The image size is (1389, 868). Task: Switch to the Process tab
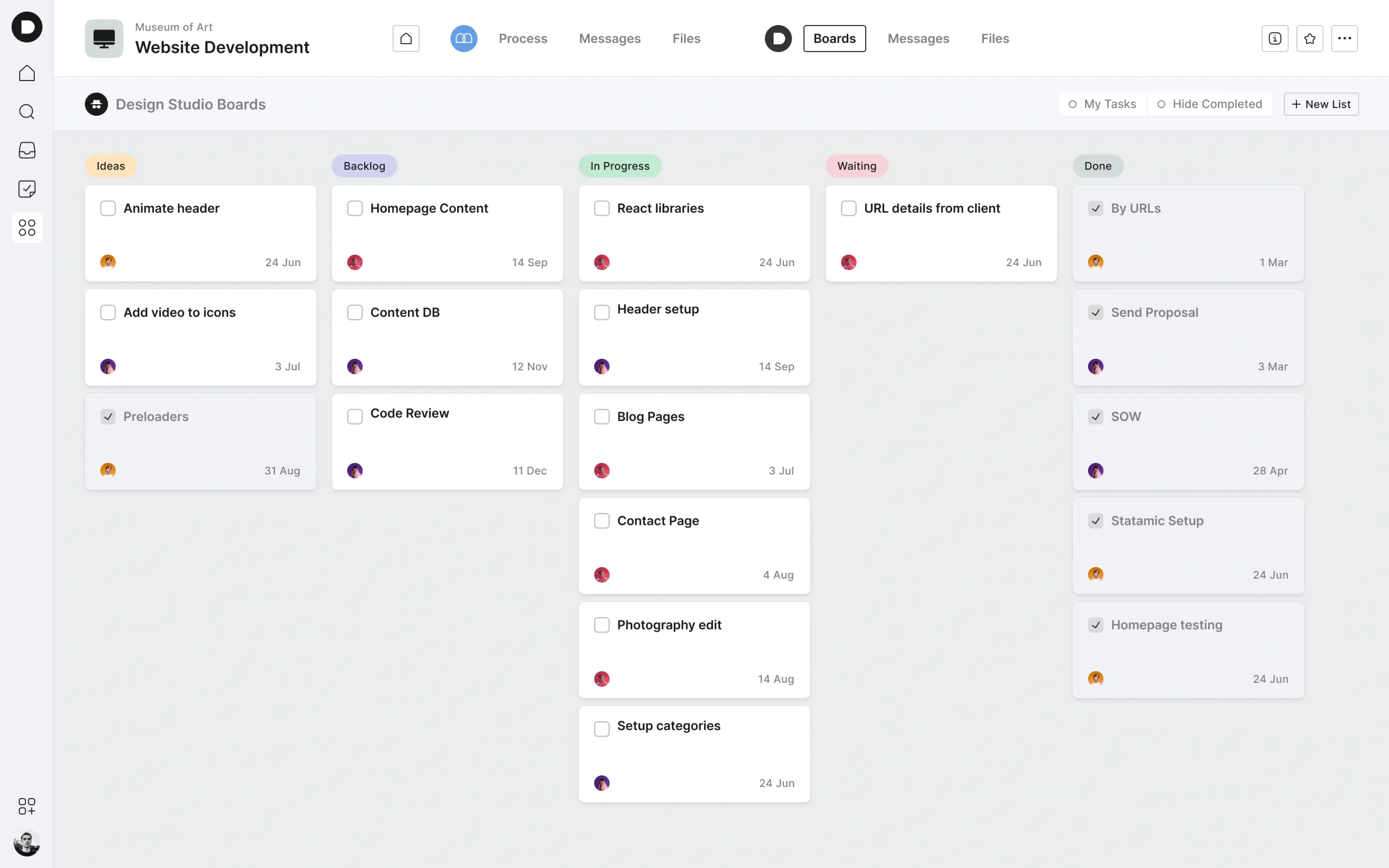coord(522,38)
